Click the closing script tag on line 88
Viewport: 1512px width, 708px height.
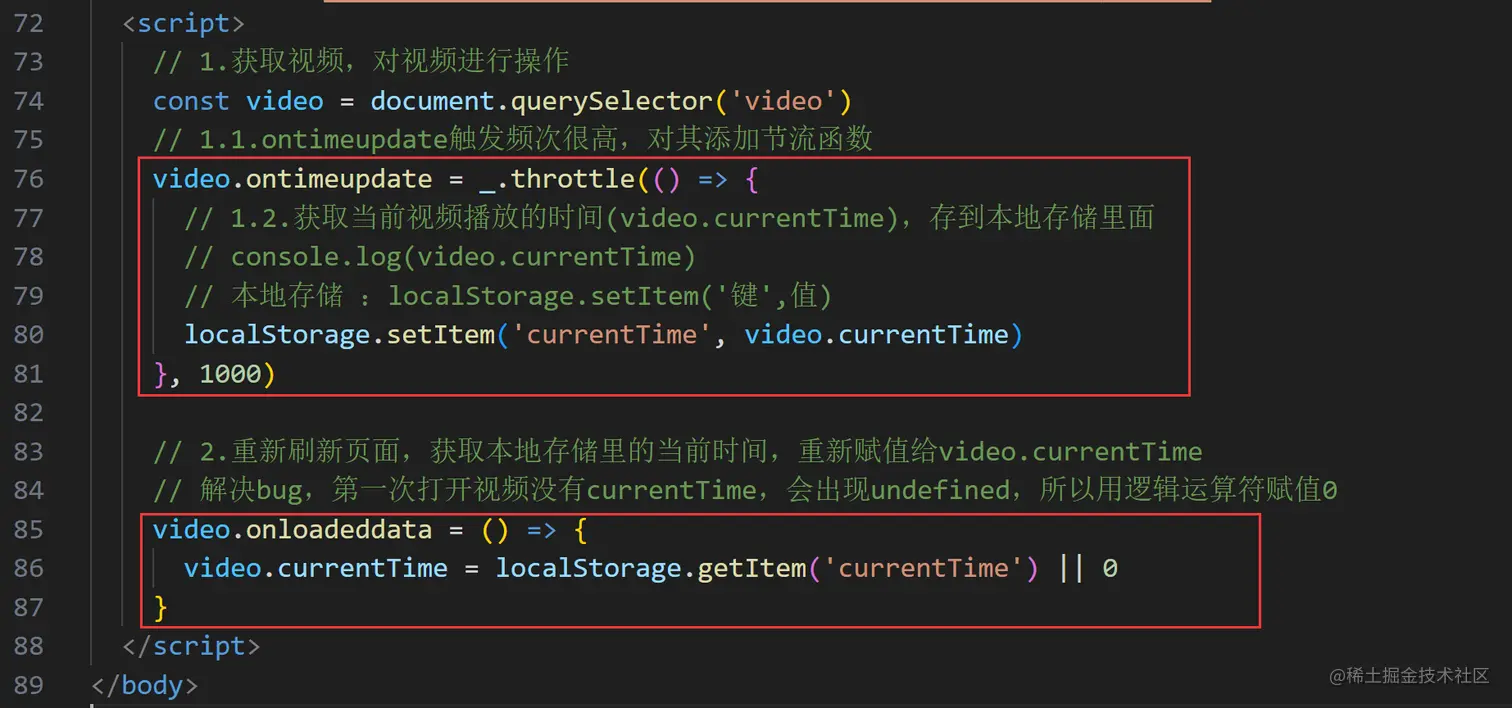click(191, 646)
